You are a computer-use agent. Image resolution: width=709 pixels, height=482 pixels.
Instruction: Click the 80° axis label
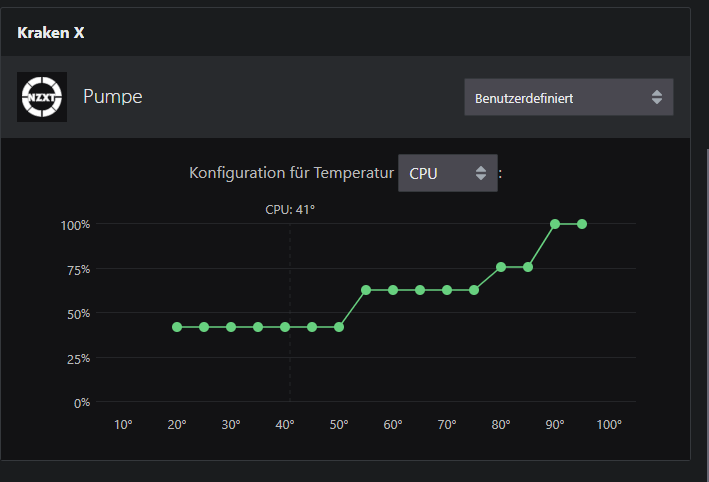pyautogui.click(x=501, y=425)
